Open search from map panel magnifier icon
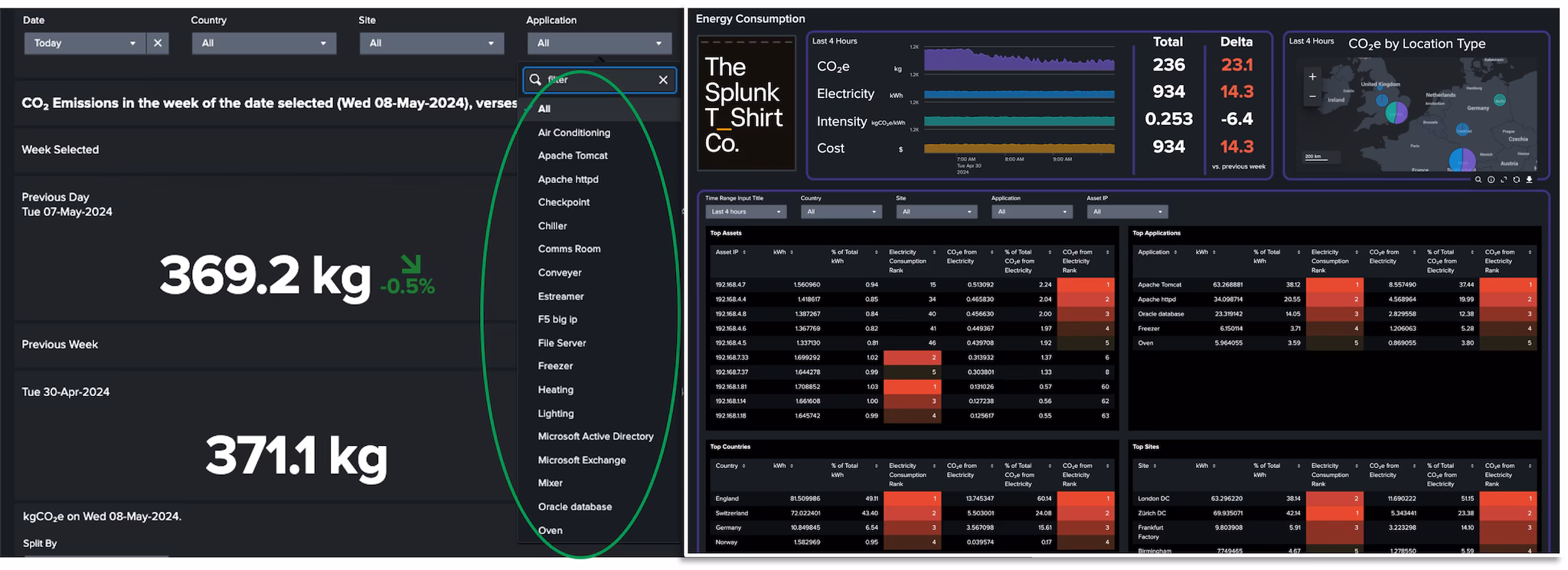The image size is (1568, 570). tap(1478, 180)
